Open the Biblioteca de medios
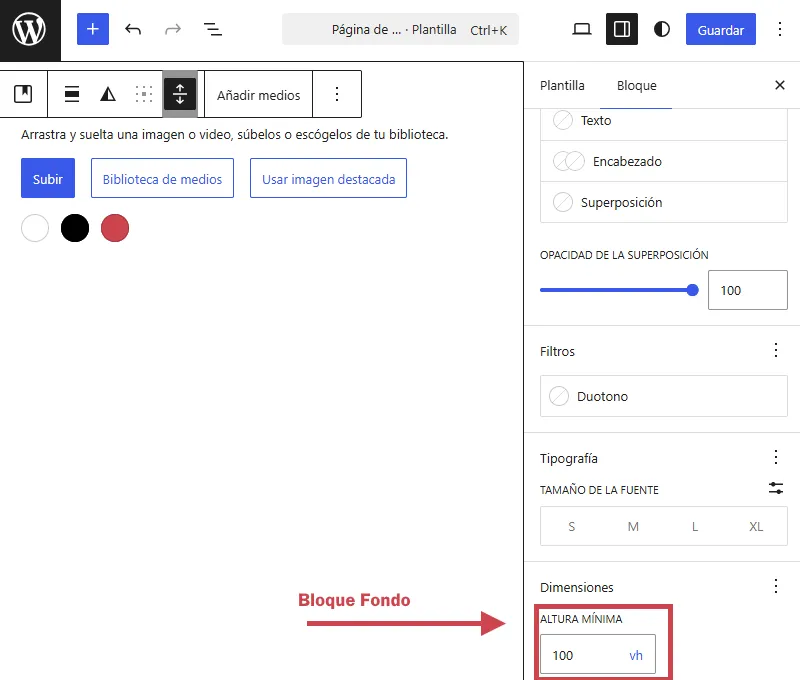The height and width of the screenshot is (680, 800). [x=162, y=179]
